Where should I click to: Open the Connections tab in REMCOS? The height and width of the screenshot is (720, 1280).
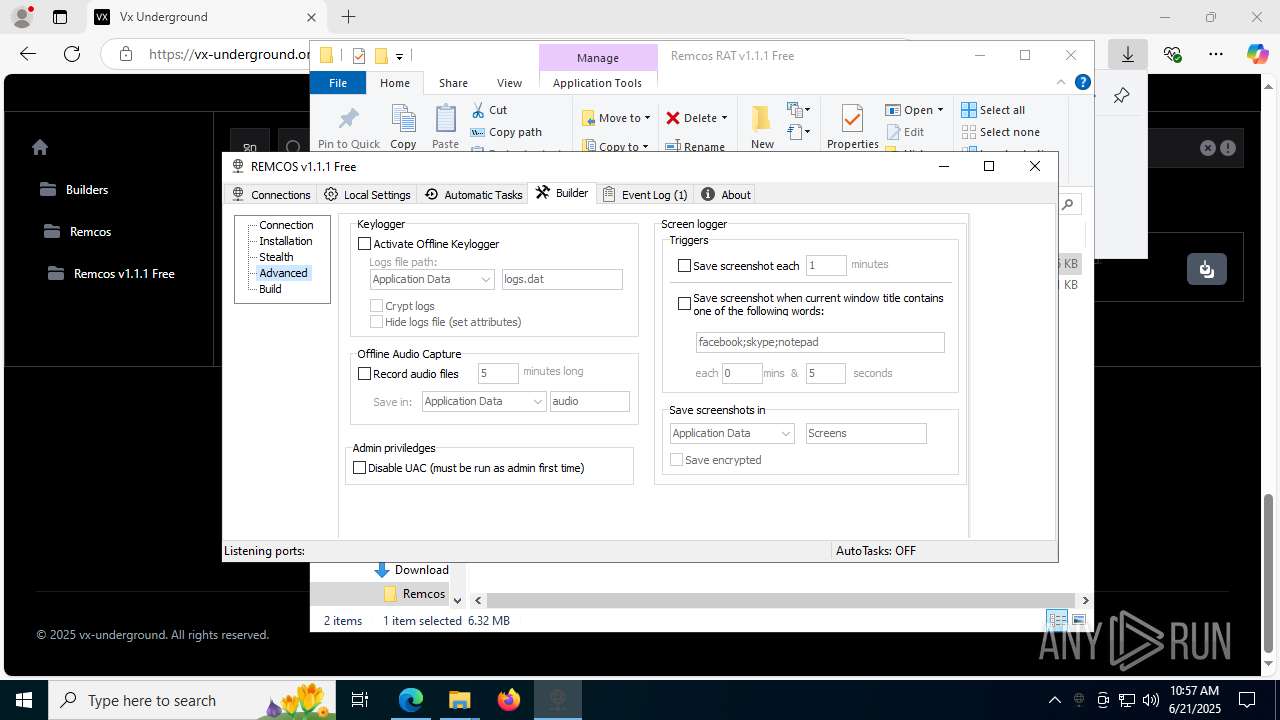coord(271,194)
